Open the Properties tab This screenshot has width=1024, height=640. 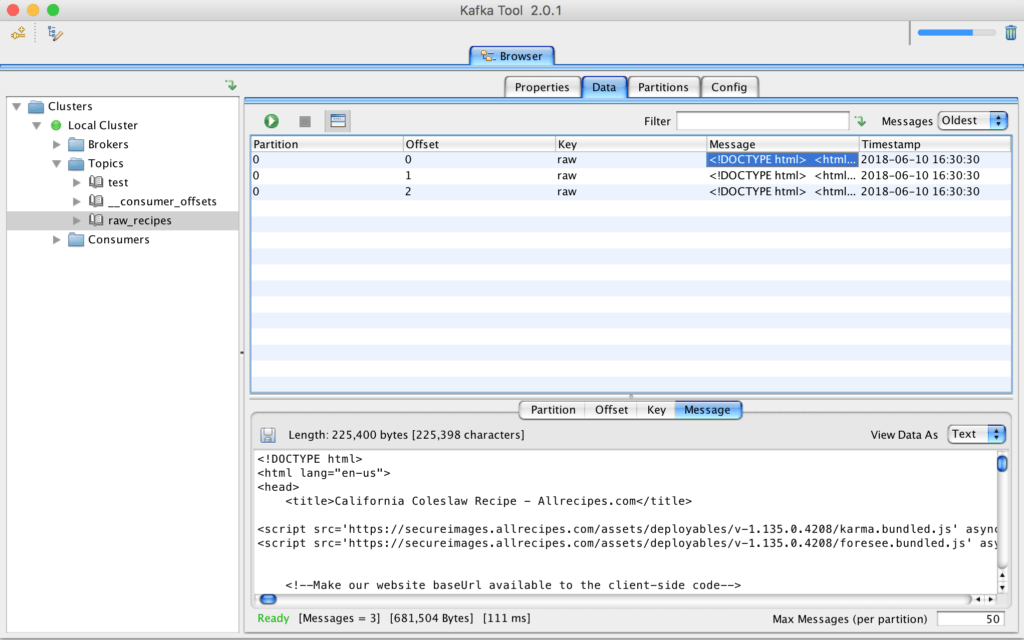tap(542, 87)
